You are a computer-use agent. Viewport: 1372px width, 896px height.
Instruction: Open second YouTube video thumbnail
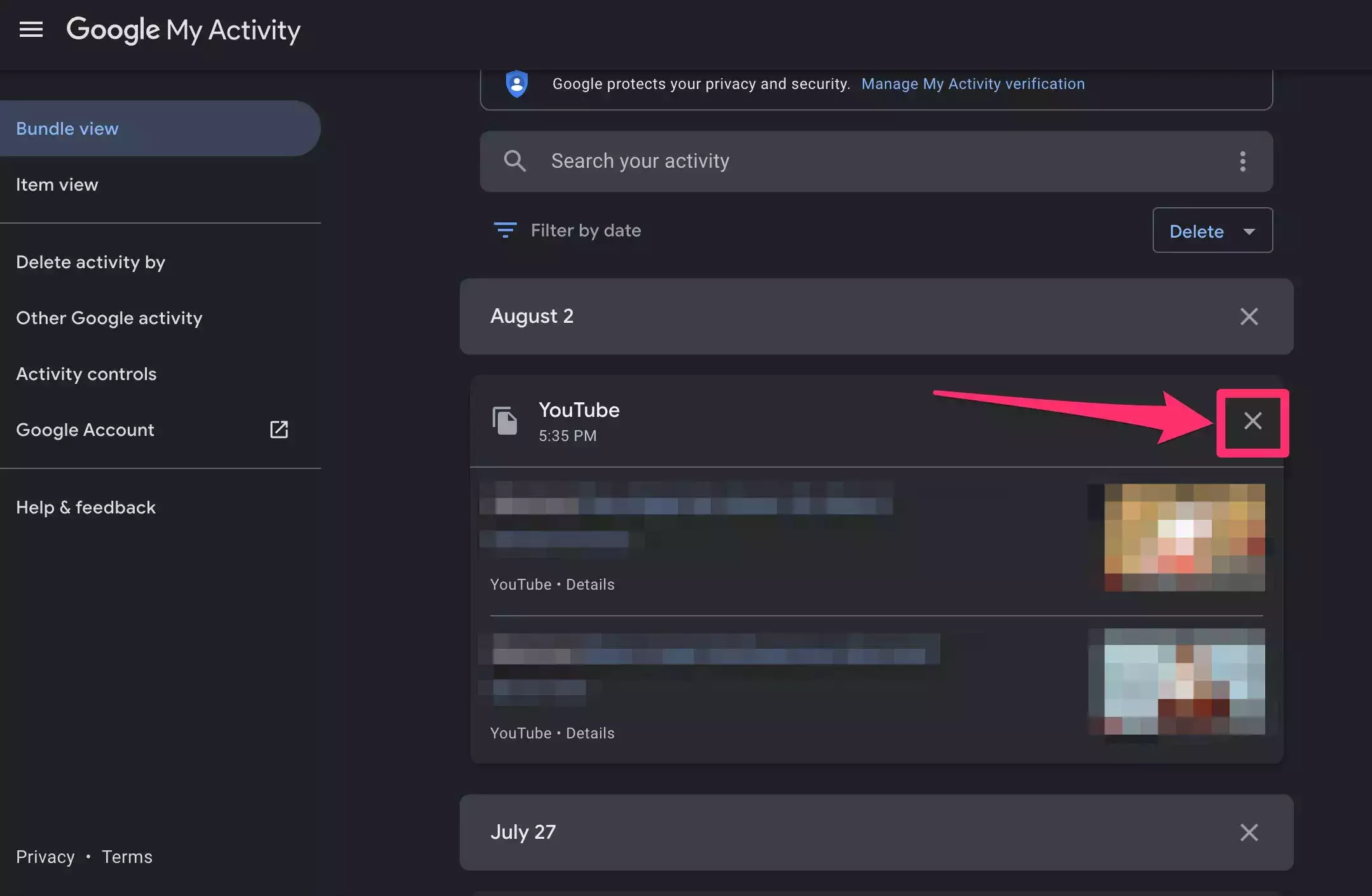pyautogui.click(x=1184, y=682)
